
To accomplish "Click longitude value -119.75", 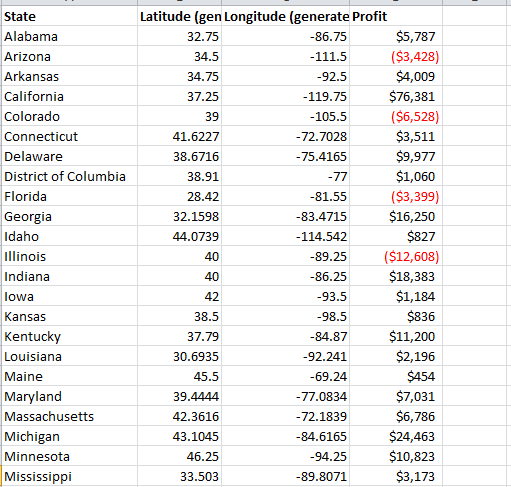I will tap(285, 96).
